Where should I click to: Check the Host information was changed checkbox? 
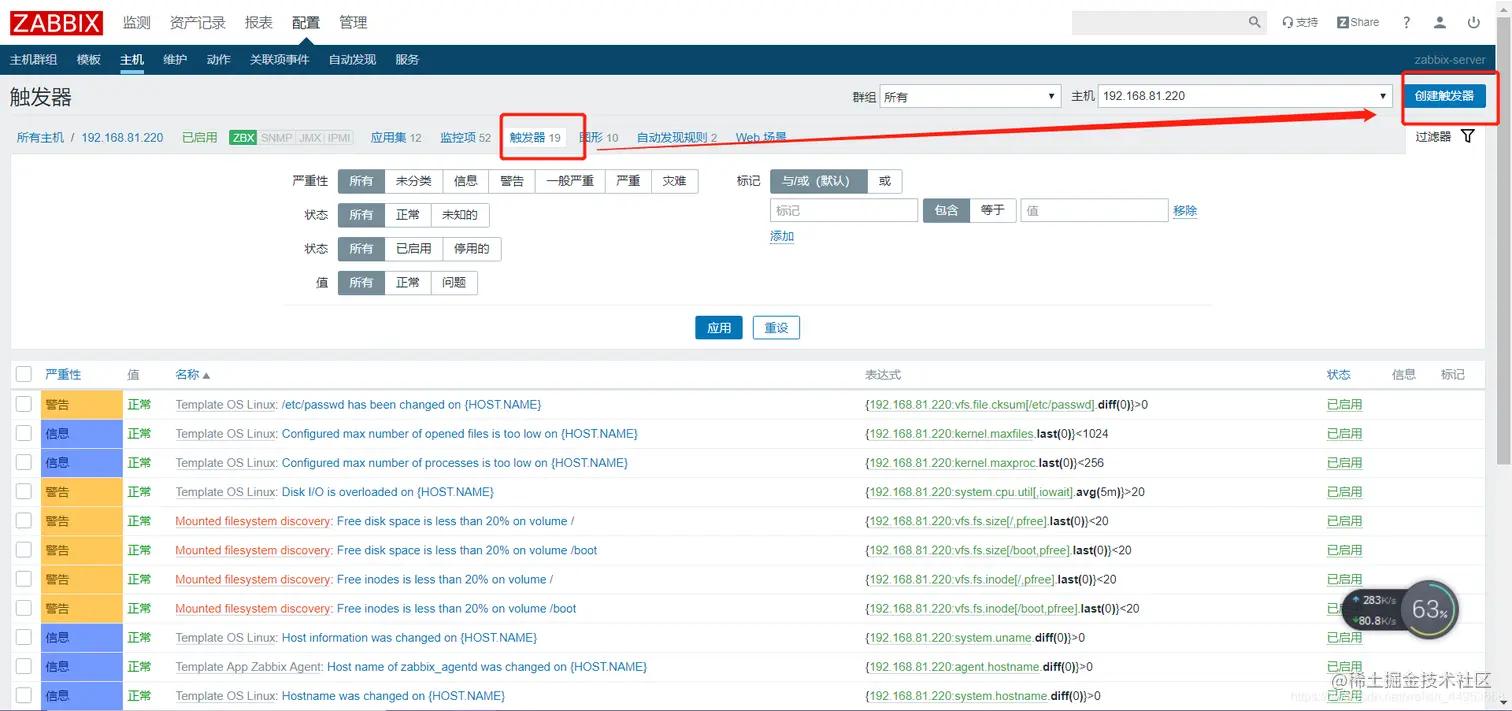click(x=24, y=637)
